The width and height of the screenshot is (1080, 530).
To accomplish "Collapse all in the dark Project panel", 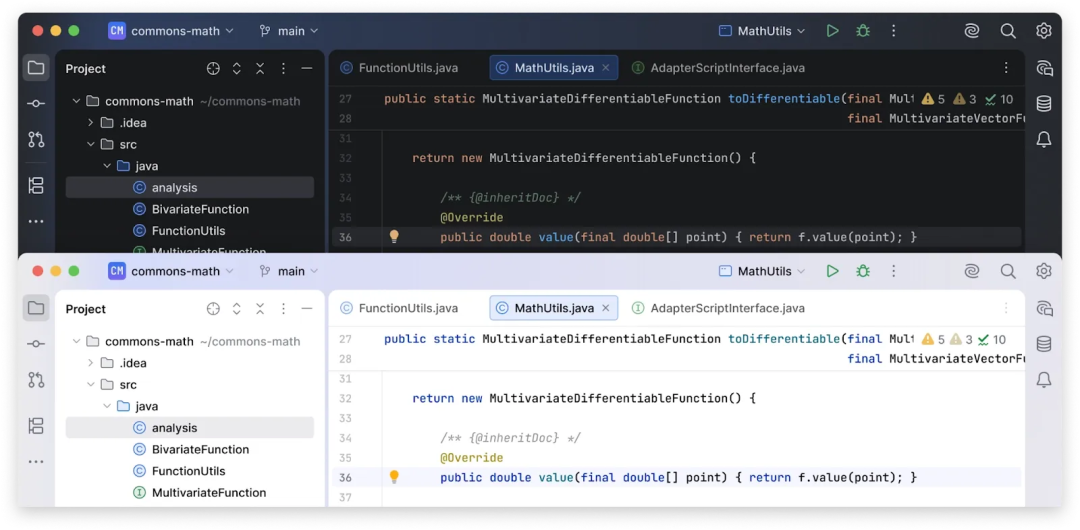I will 260,69.
